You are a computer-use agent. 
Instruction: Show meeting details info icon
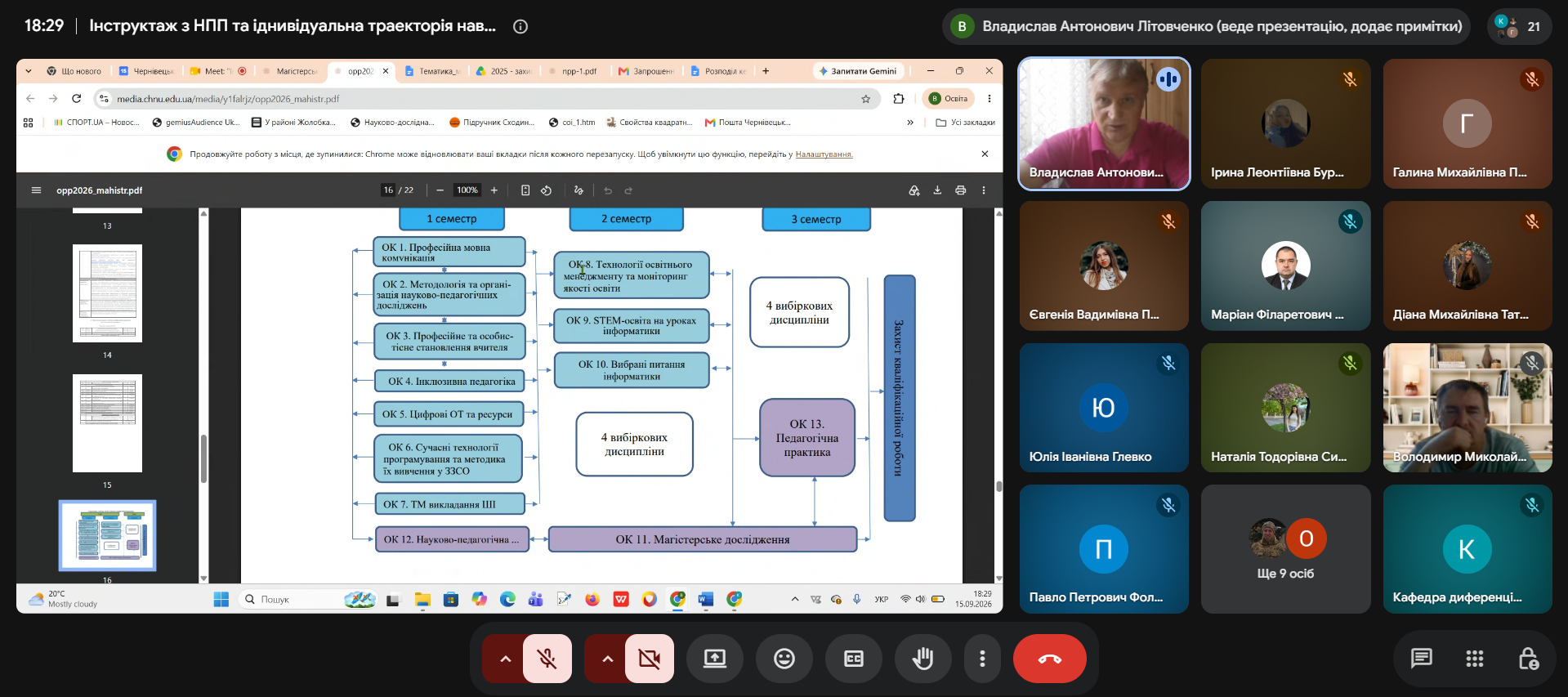pyautogui.click(x=520, y=26)
